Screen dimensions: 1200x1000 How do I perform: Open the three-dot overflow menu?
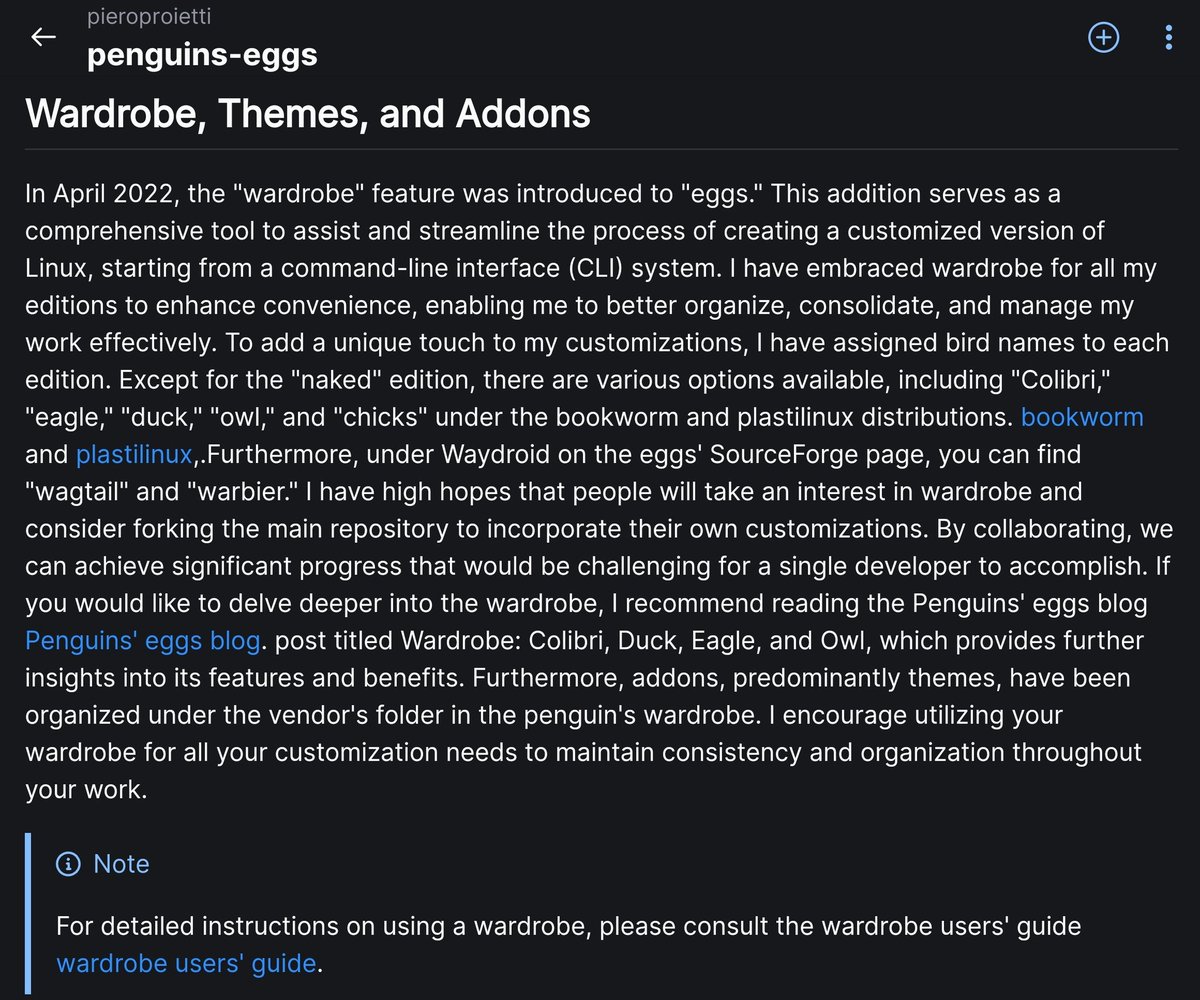coord(1169,37)
